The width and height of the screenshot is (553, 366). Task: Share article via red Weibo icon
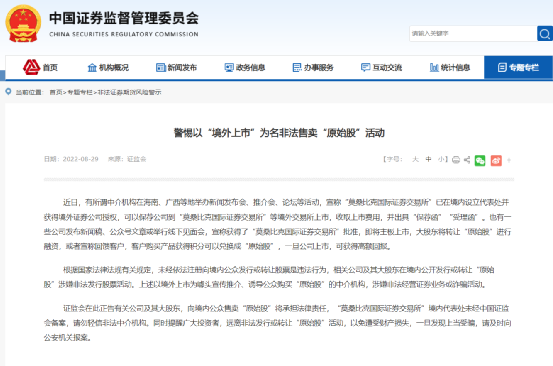pos(496,160)
